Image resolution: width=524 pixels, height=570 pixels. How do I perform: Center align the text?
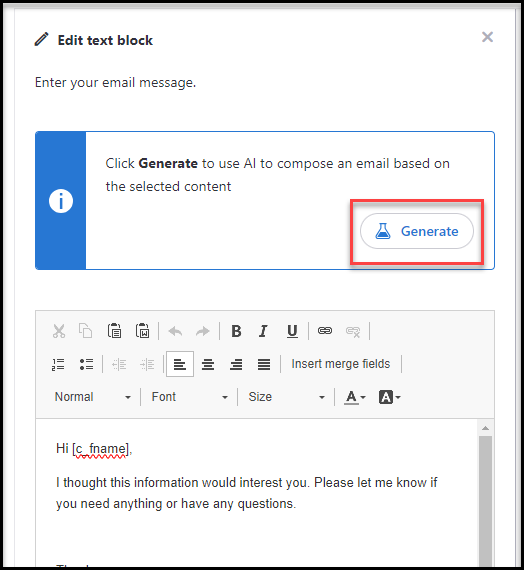208,364
